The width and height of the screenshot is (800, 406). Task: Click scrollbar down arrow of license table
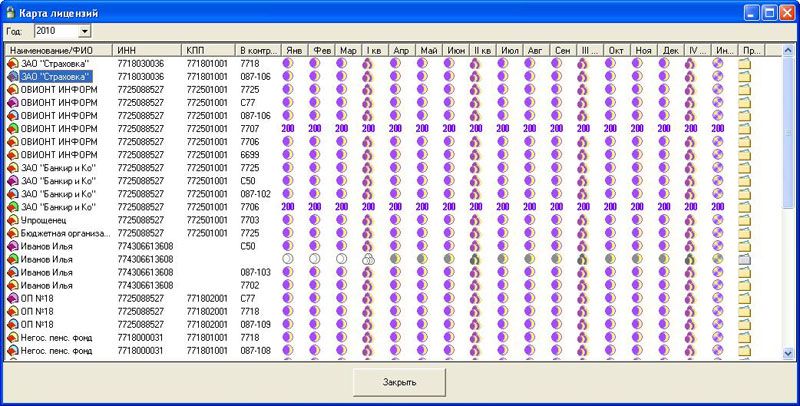point(788,353)
